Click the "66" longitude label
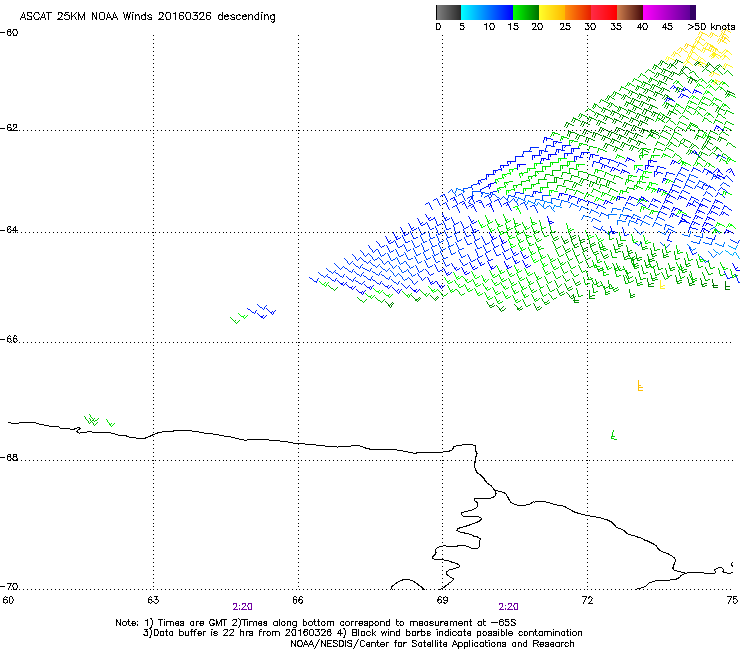The image size is (740, 650). pyautogui.click(x=298, y=600)
